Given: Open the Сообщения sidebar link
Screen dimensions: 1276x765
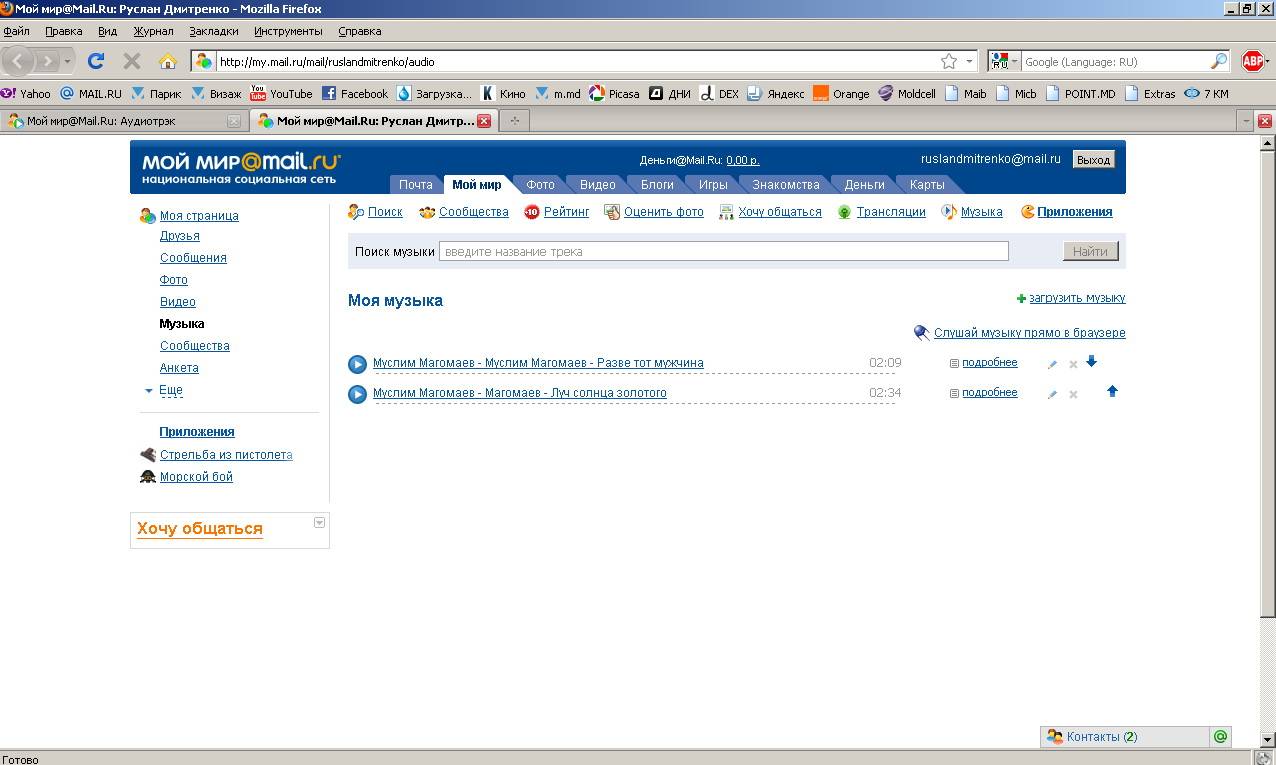Looking at the screenshot, I should [x=193, y=258].
